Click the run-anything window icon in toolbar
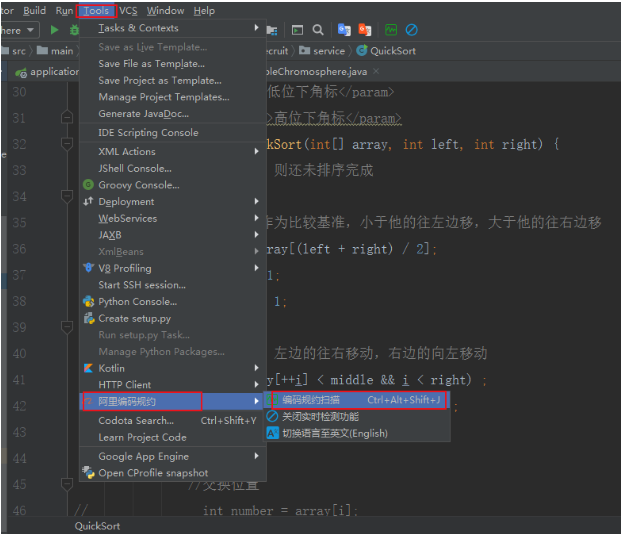The height and width of the screenshot is (534, 623). [297, 30]
